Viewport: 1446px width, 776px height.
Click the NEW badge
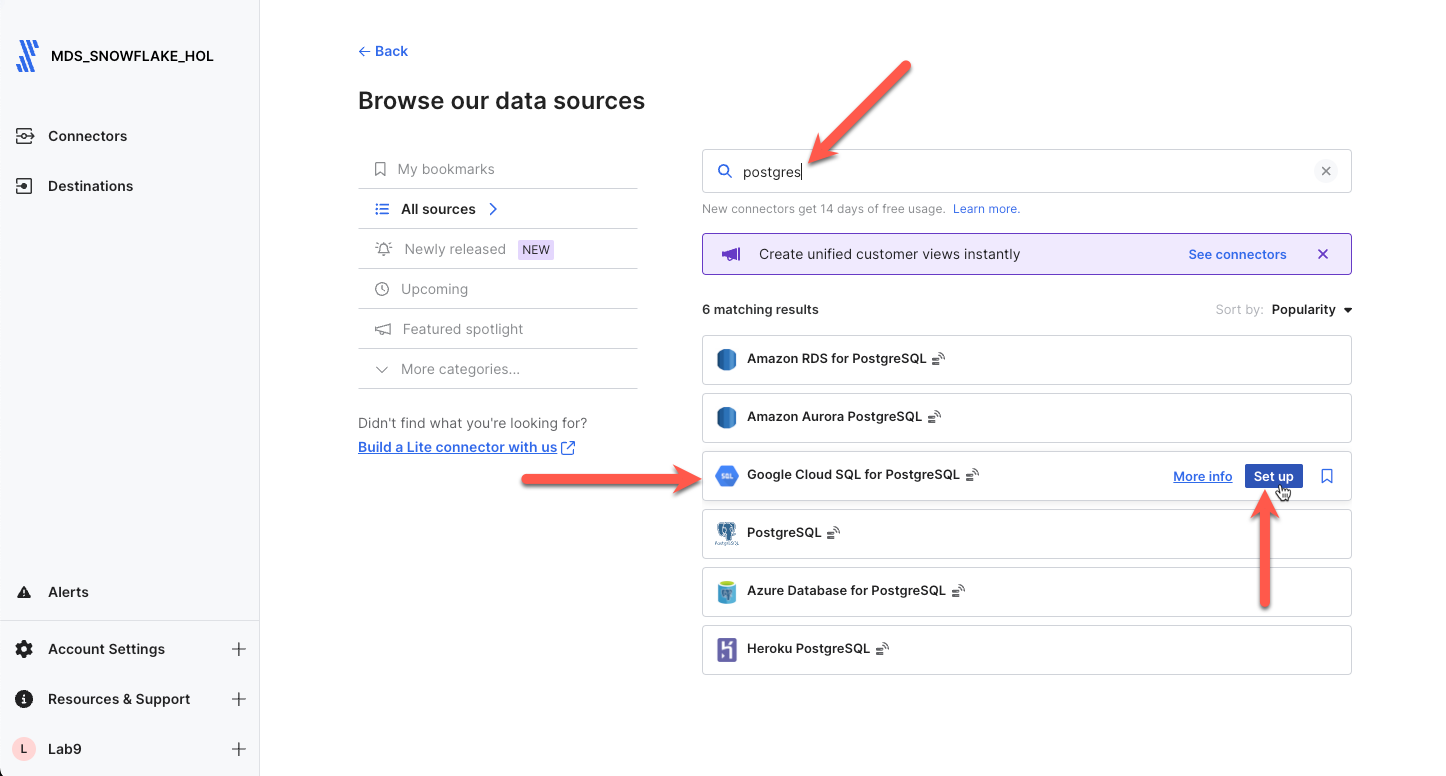click(x=536, y=249)
